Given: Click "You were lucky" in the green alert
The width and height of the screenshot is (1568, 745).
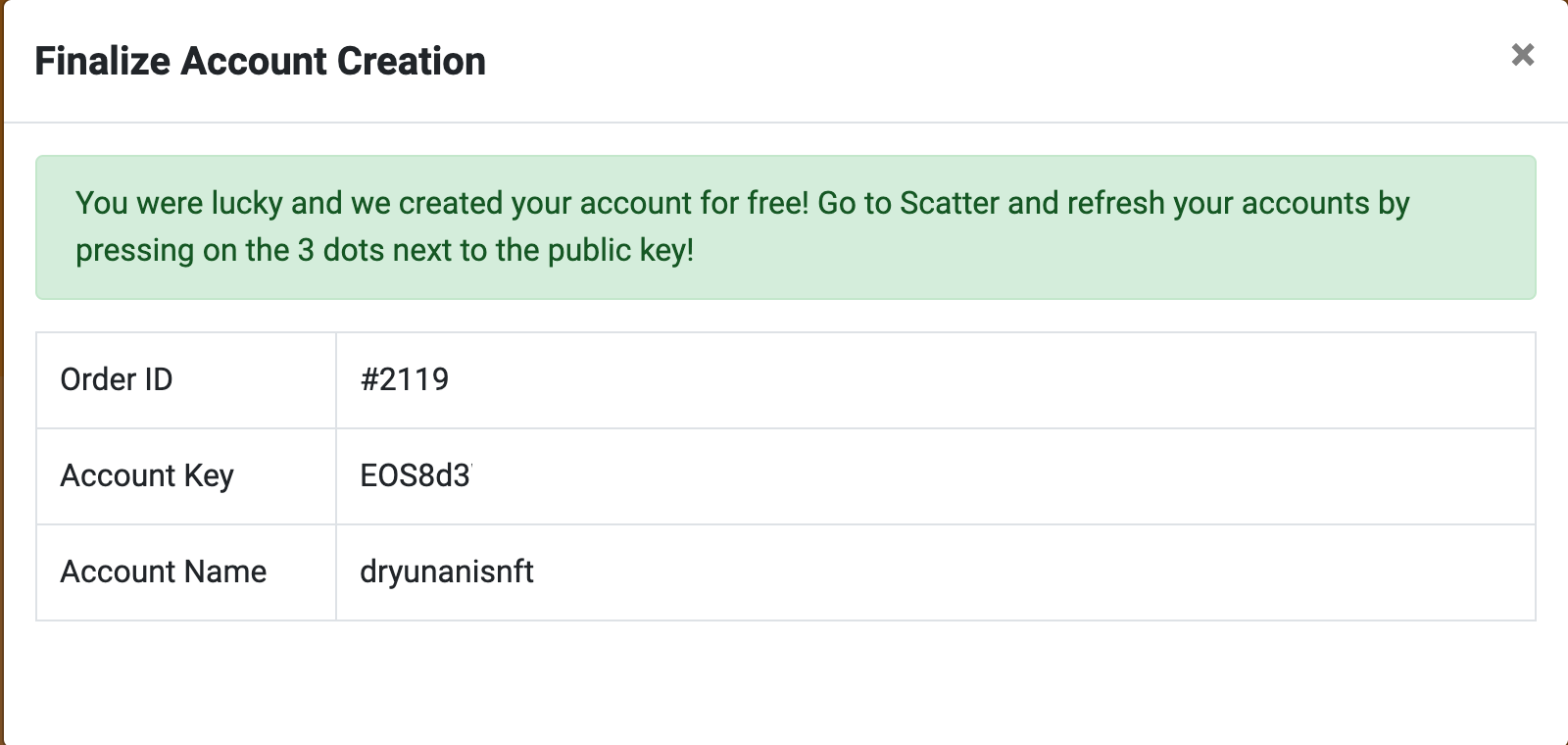Looking at the screenshot, I should (x=178, y=203).
